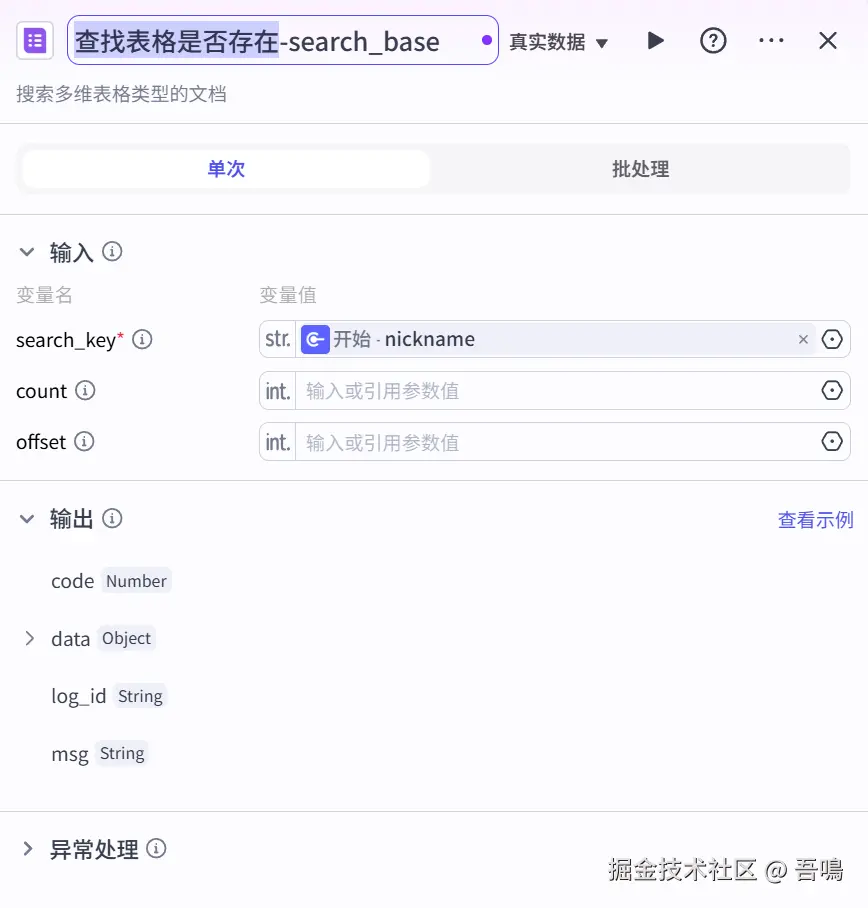Collapse the 输出 section
The image size is (868, 908).
coord(27,519)
